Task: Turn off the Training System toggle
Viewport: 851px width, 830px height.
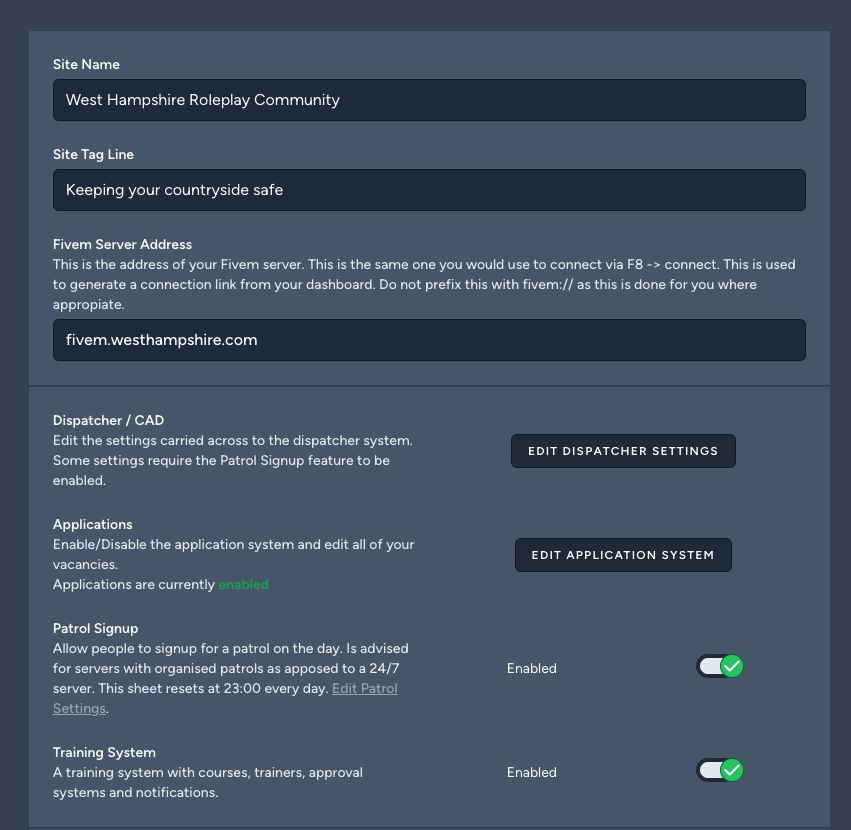Action: [x=720, y=771]
